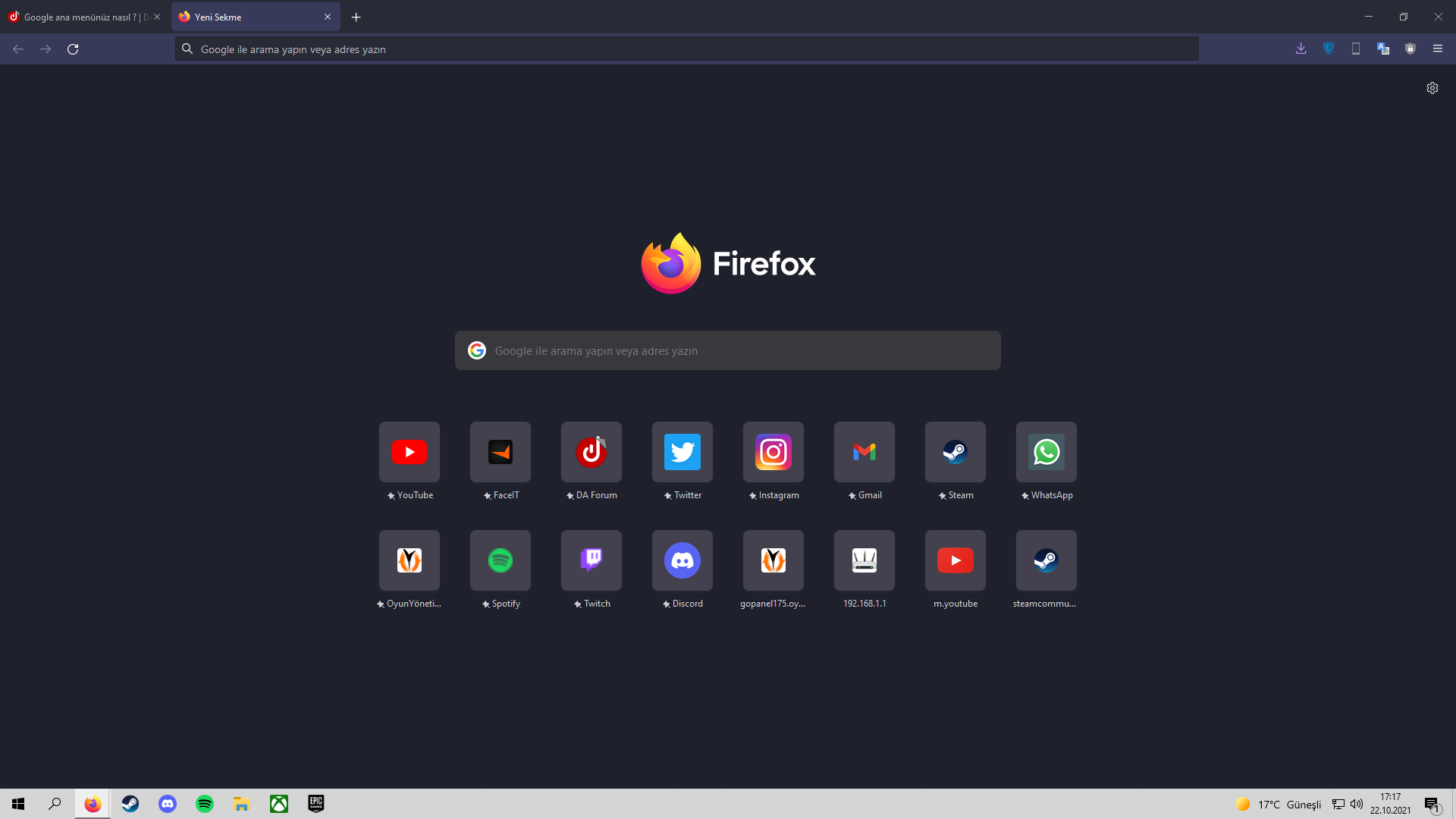Open the network tray icon

[x=1338, y=804]
